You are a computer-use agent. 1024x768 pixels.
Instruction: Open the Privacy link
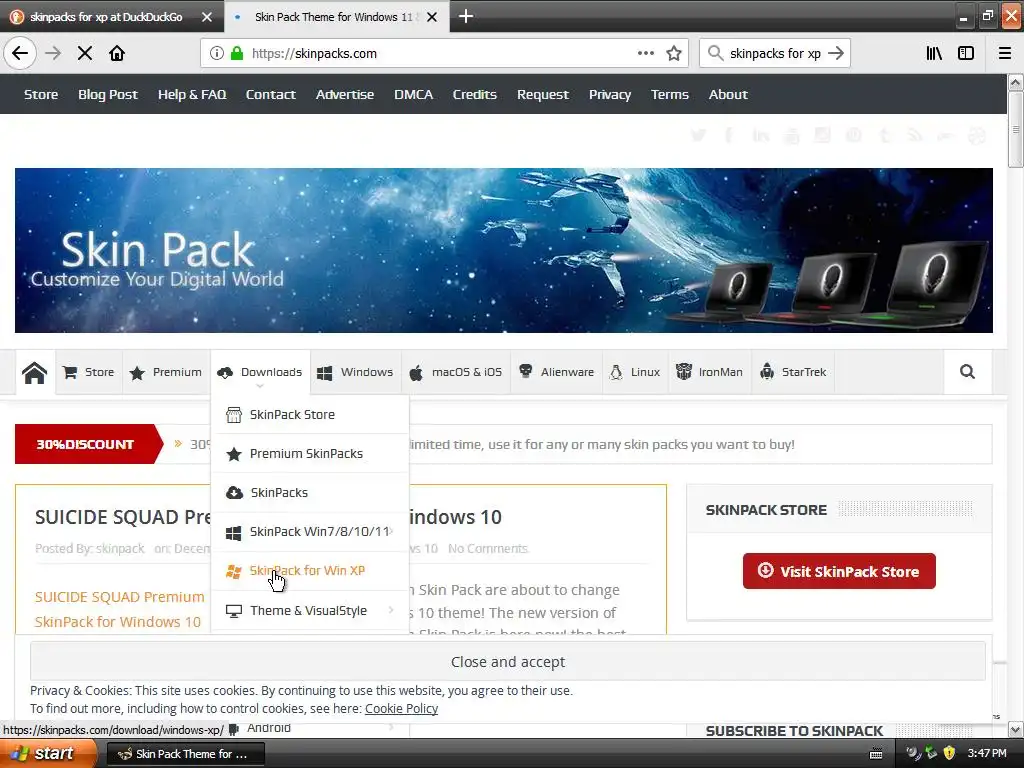610,95
